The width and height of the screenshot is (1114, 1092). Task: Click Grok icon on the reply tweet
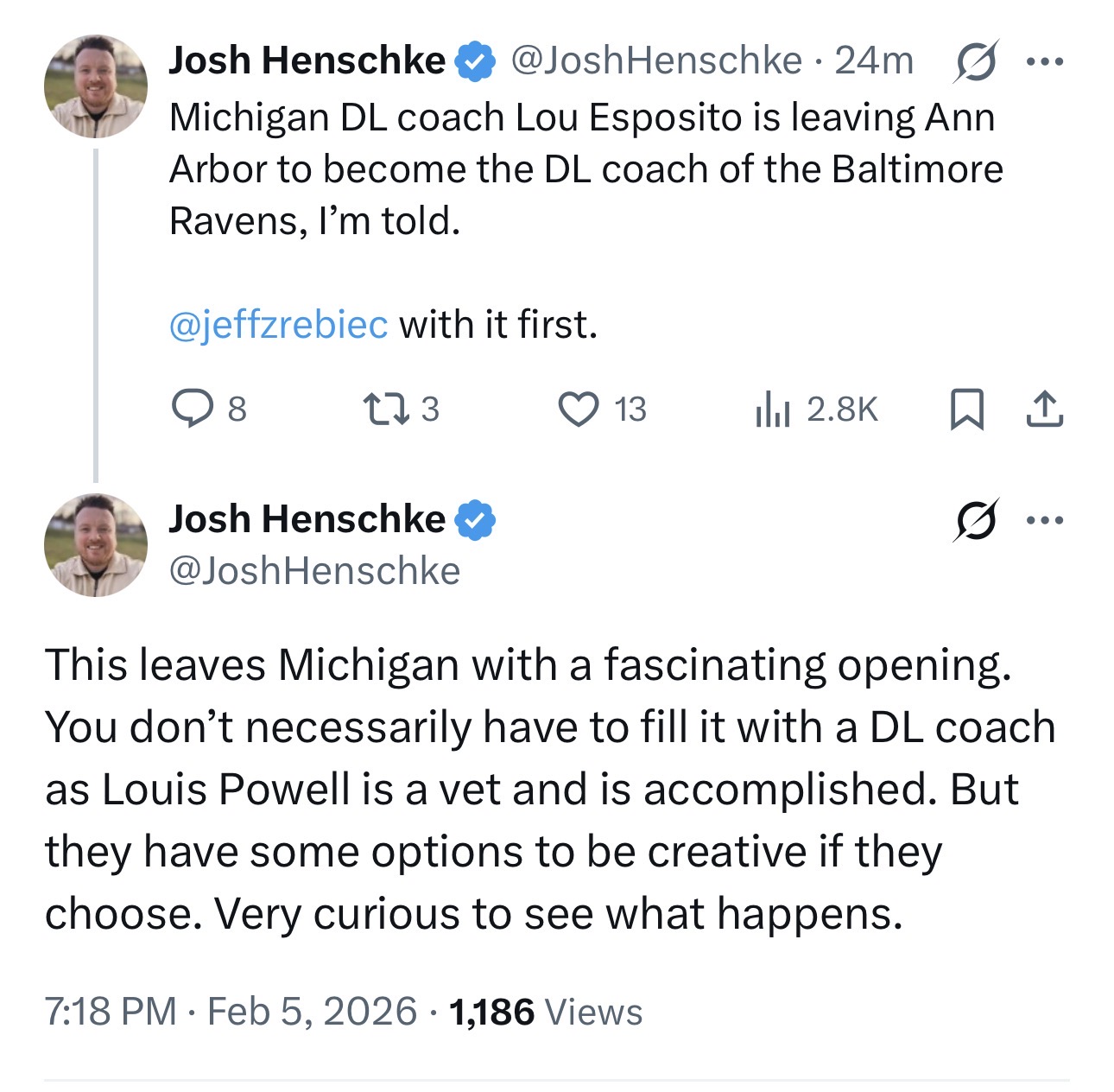click(x=975, y=520)
